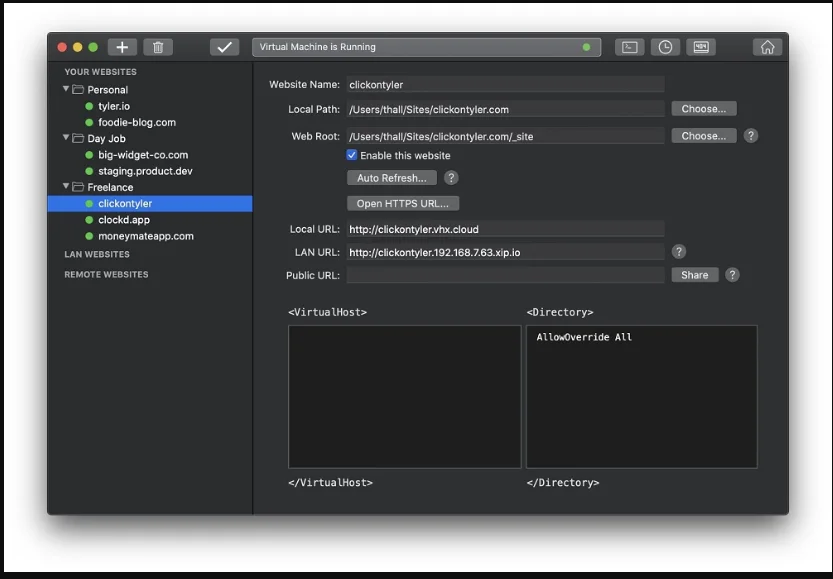833x579 pixels.
Task: Click the YOUR WEBSITES header
Action: click(x=100, y=72)
